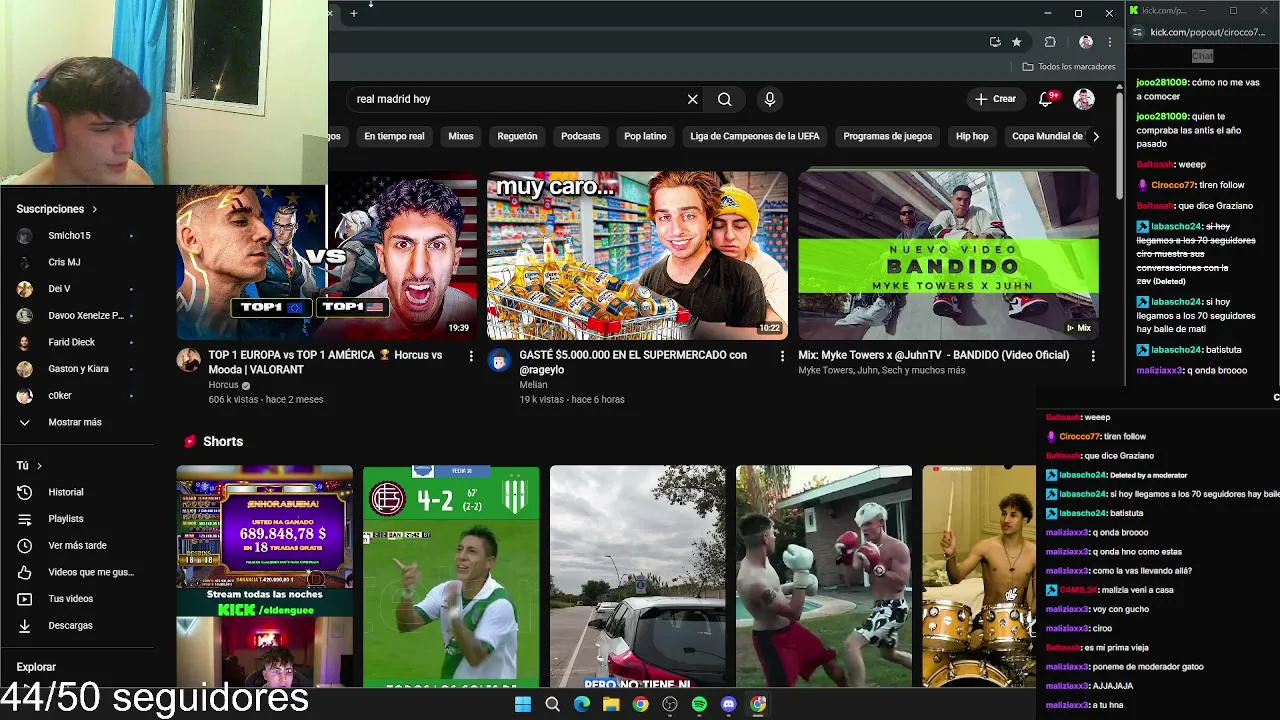Select the Pop latino filter chip
This screenshot has width=1280, height=720.
pyautogui.click(x=645, y=136)
